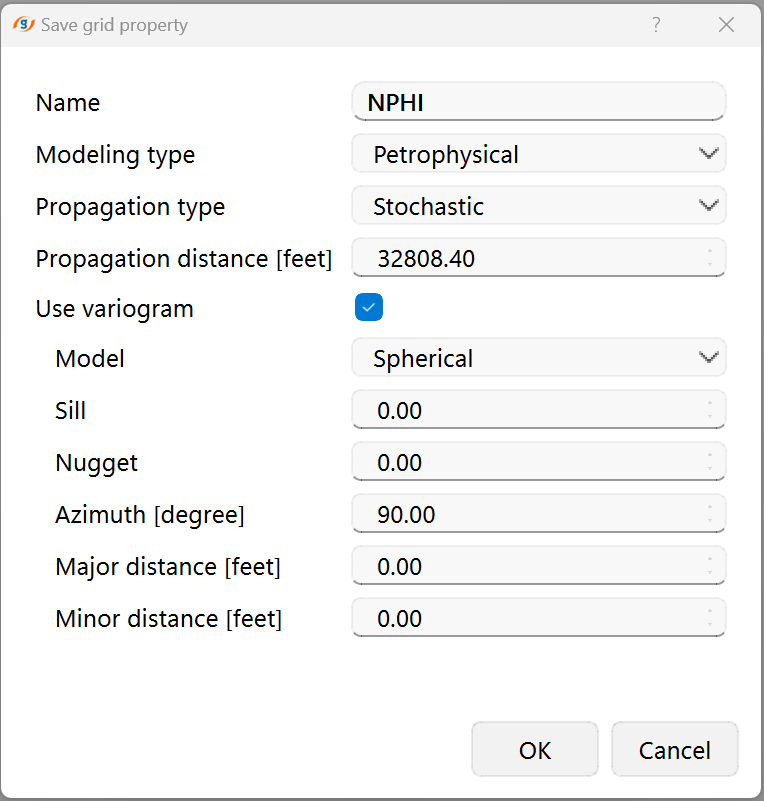Open the variogram Model dropdown
The image size is (764, 801).
[x=538, y=358]
